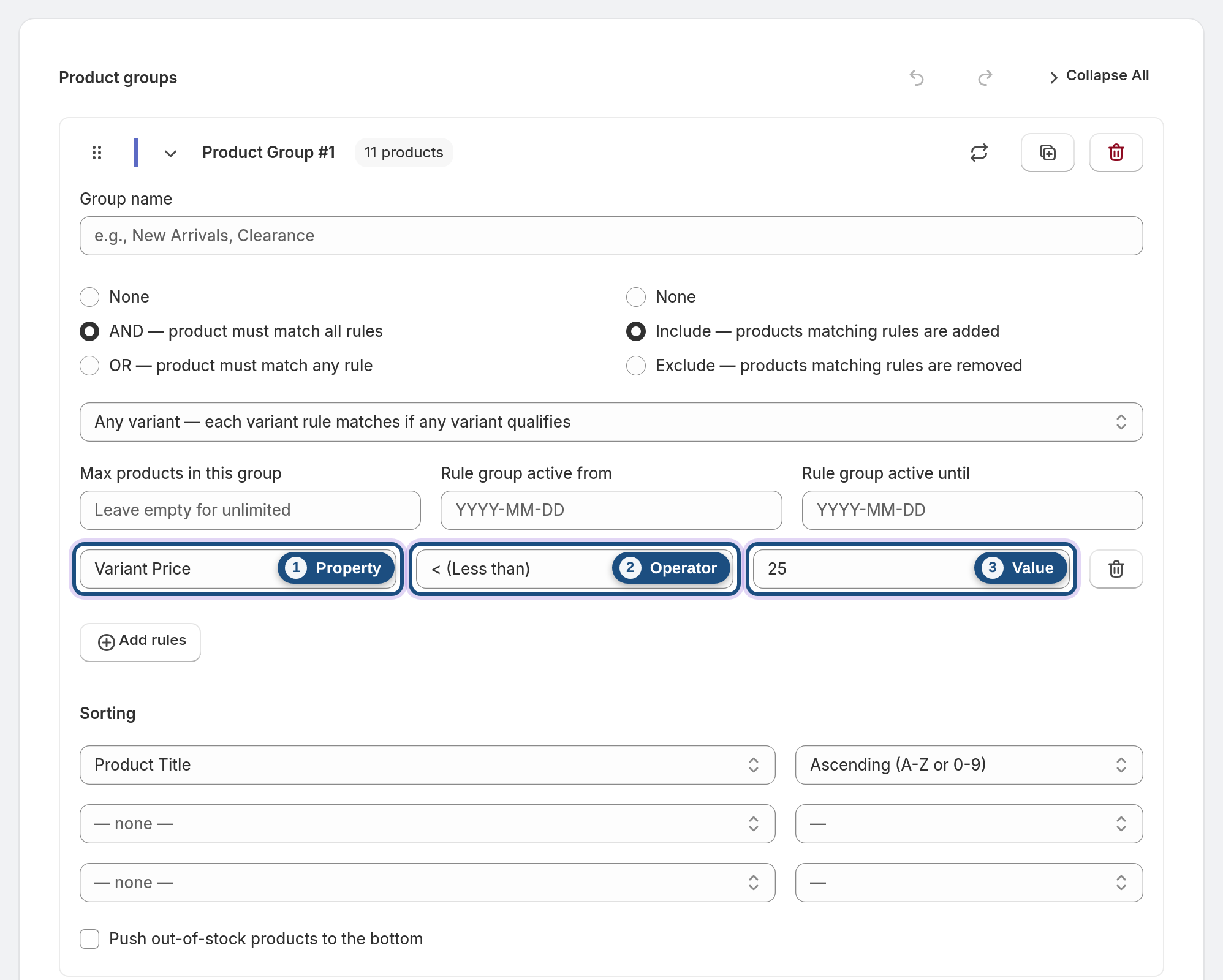Click the Rule group active until date field
Screen dimensions: 1223x980
[x=972, y=510]
